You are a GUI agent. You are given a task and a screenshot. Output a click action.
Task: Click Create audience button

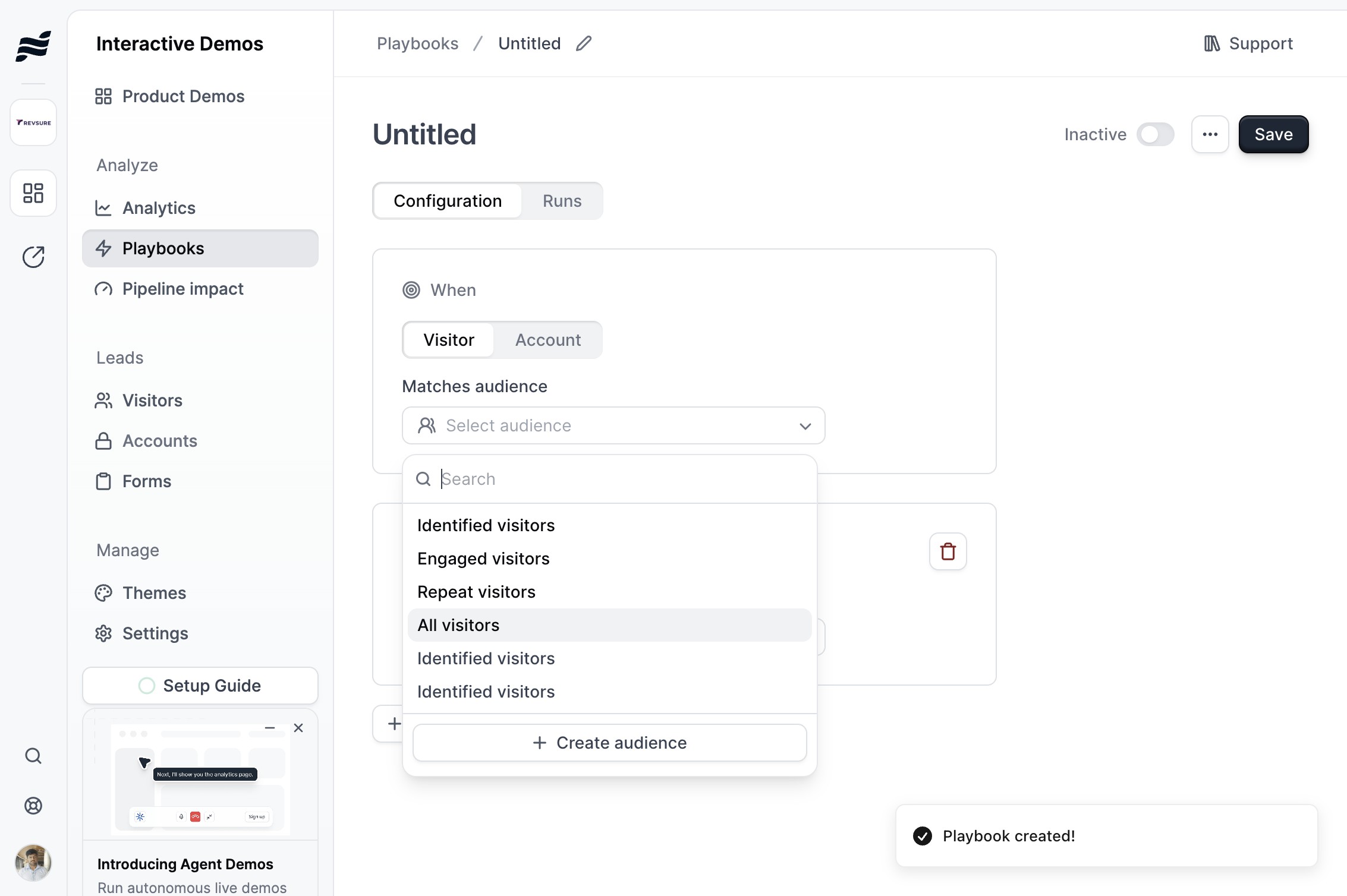point(609,743)
